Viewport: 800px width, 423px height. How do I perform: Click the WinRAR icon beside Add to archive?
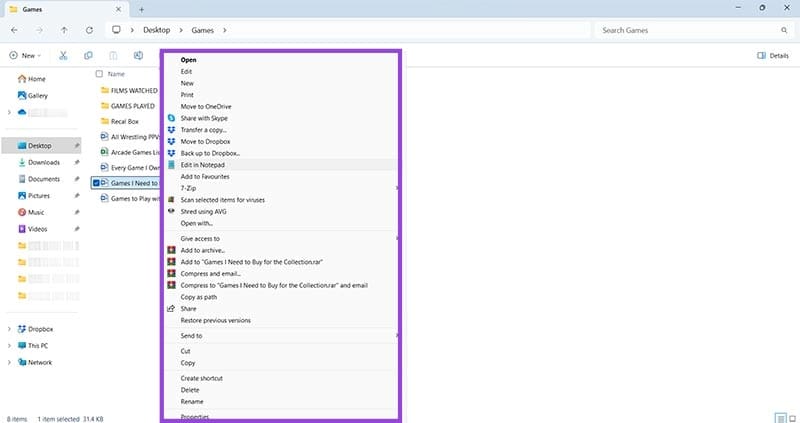171,250
